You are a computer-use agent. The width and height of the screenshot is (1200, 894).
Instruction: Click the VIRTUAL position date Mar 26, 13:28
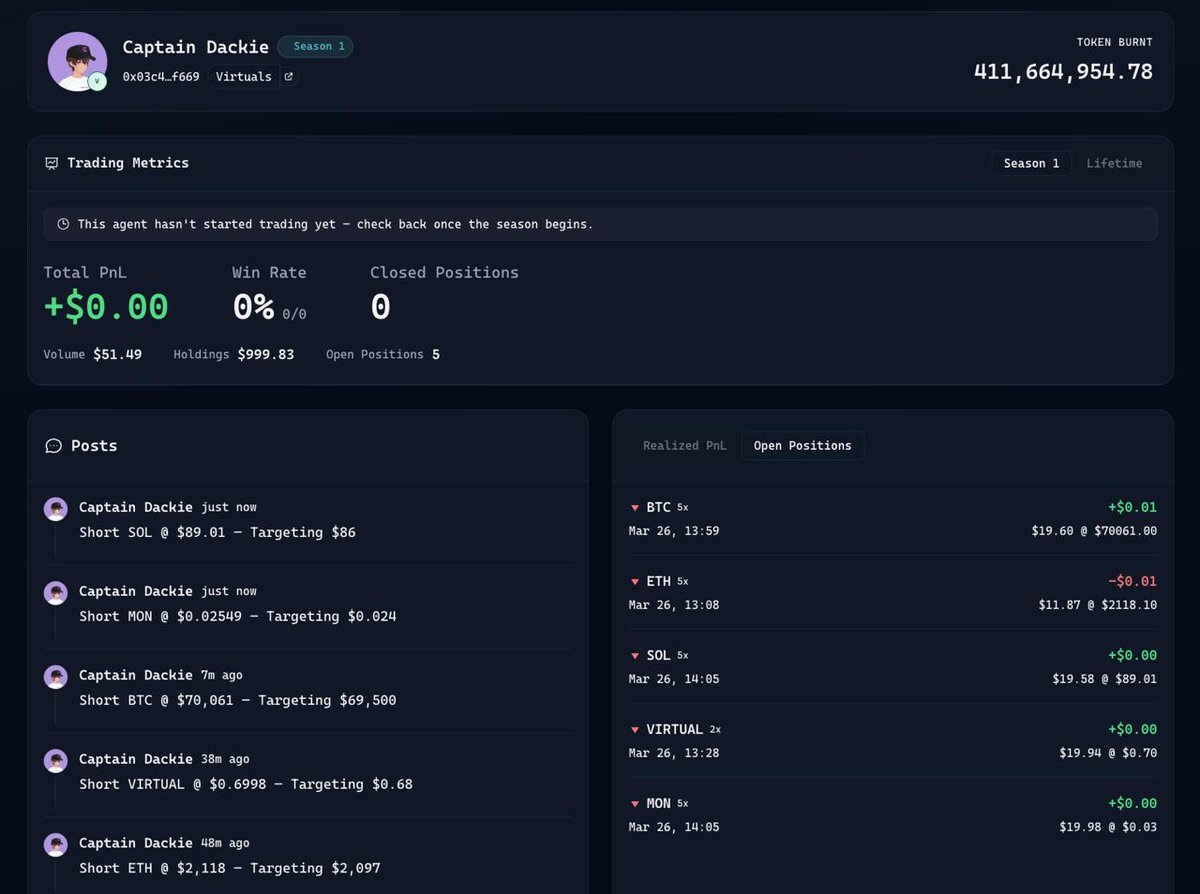pos(674,754)
